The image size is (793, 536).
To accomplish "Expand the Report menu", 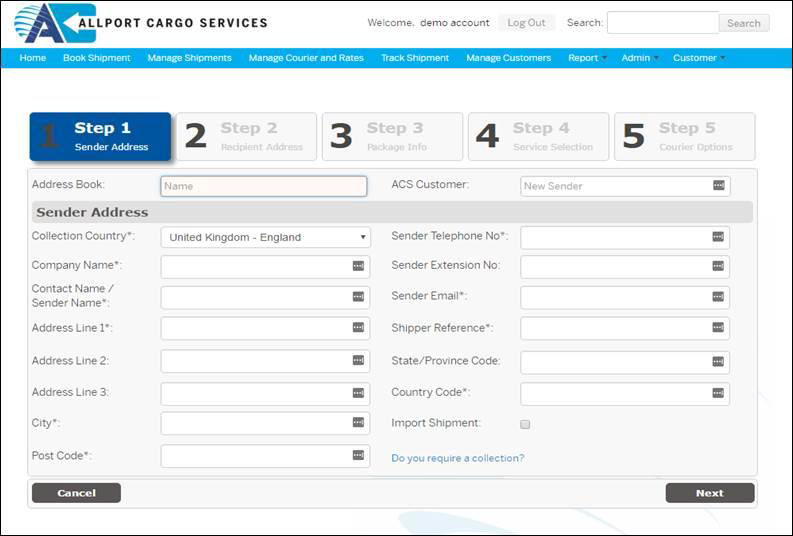I will [587, 58].
